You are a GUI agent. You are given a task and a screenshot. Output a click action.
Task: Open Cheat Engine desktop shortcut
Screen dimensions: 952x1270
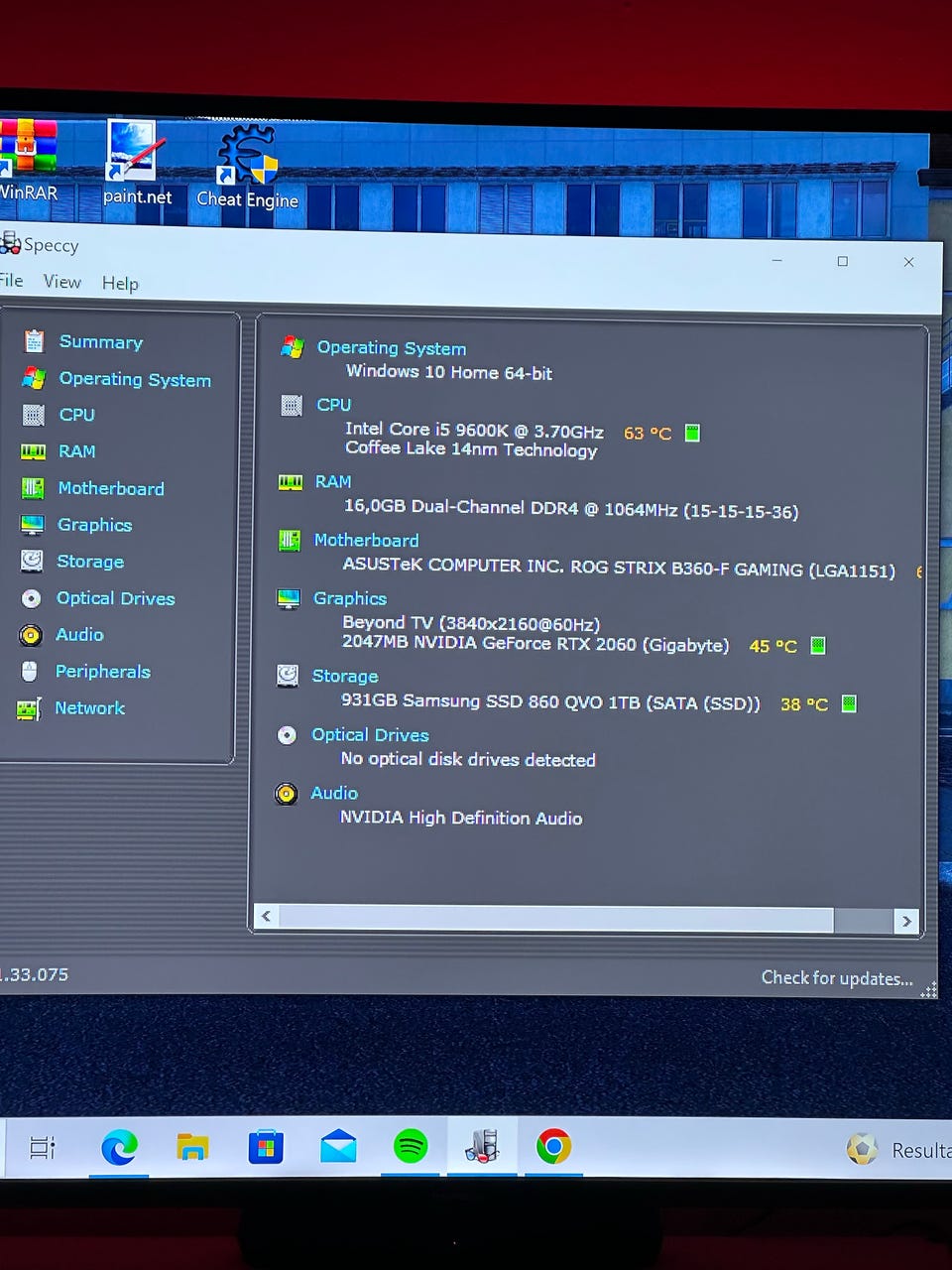point(247,166)
